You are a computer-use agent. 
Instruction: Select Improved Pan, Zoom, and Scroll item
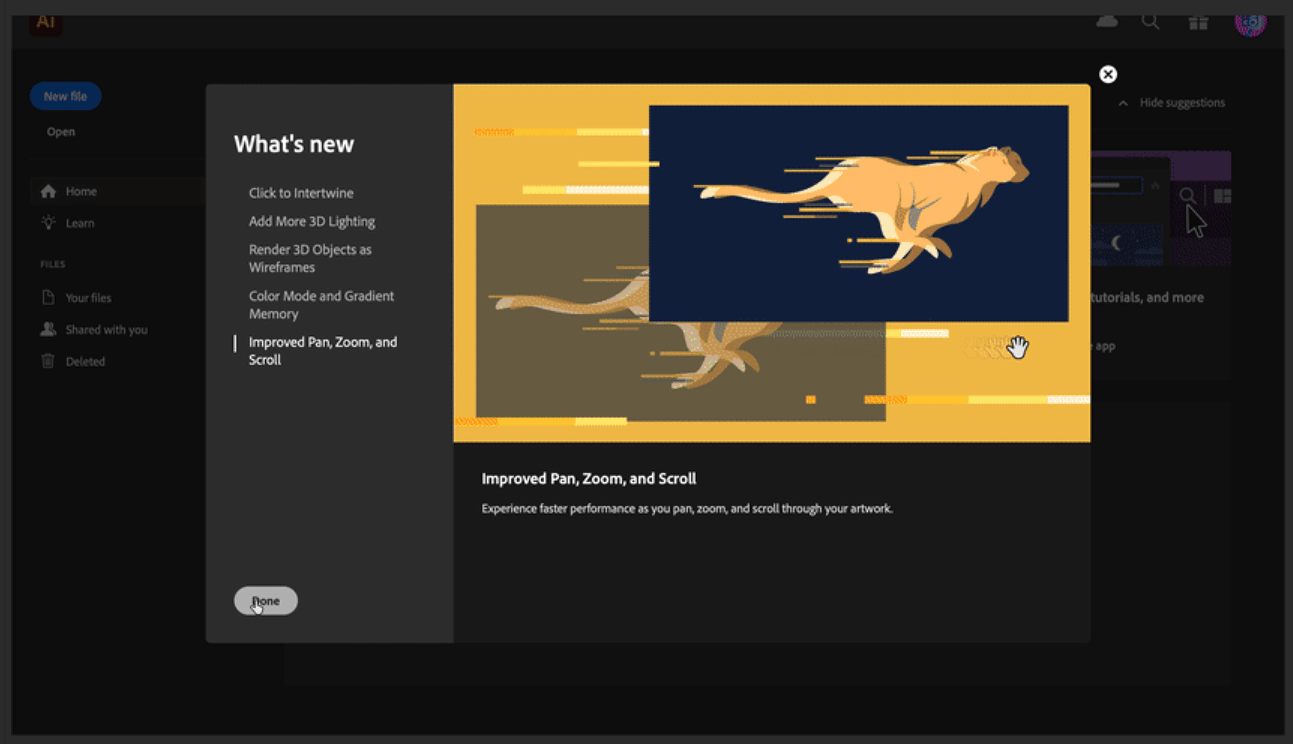tap(322, 350)
